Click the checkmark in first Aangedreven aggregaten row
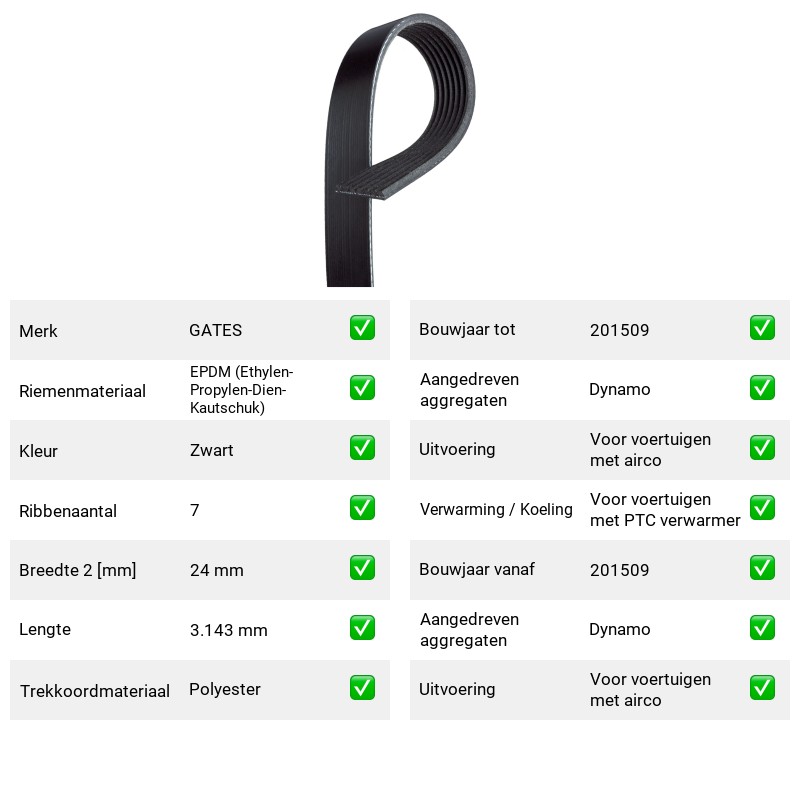The height and width of the screenshot is (800, 800). [x=762, y=388]
